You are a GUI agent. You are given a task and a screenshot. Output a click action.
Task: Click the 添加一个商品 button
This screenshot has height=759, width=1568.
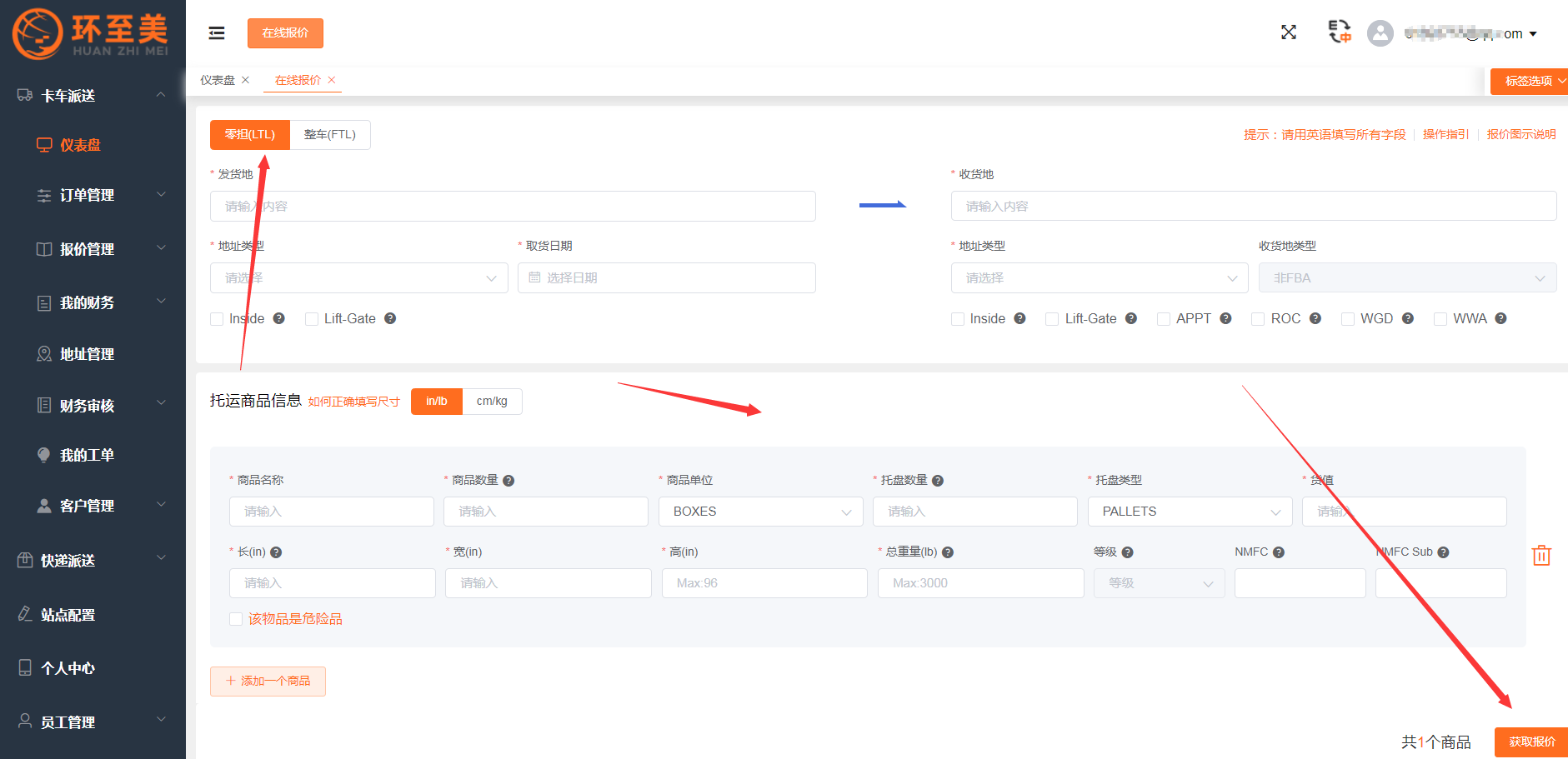point(268,682)
